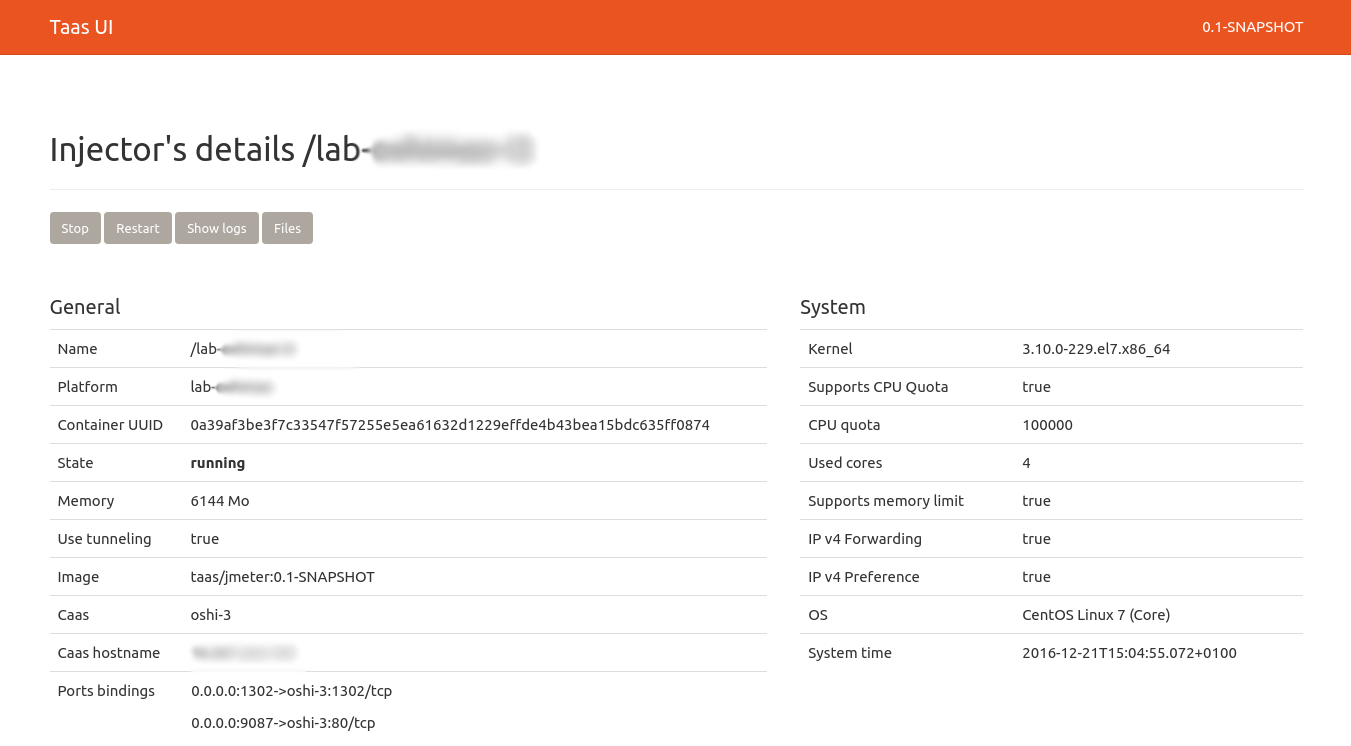Click the oshi-3 Caas value
This screenshot has height=746, width=1351.
[x=211, y=615]
